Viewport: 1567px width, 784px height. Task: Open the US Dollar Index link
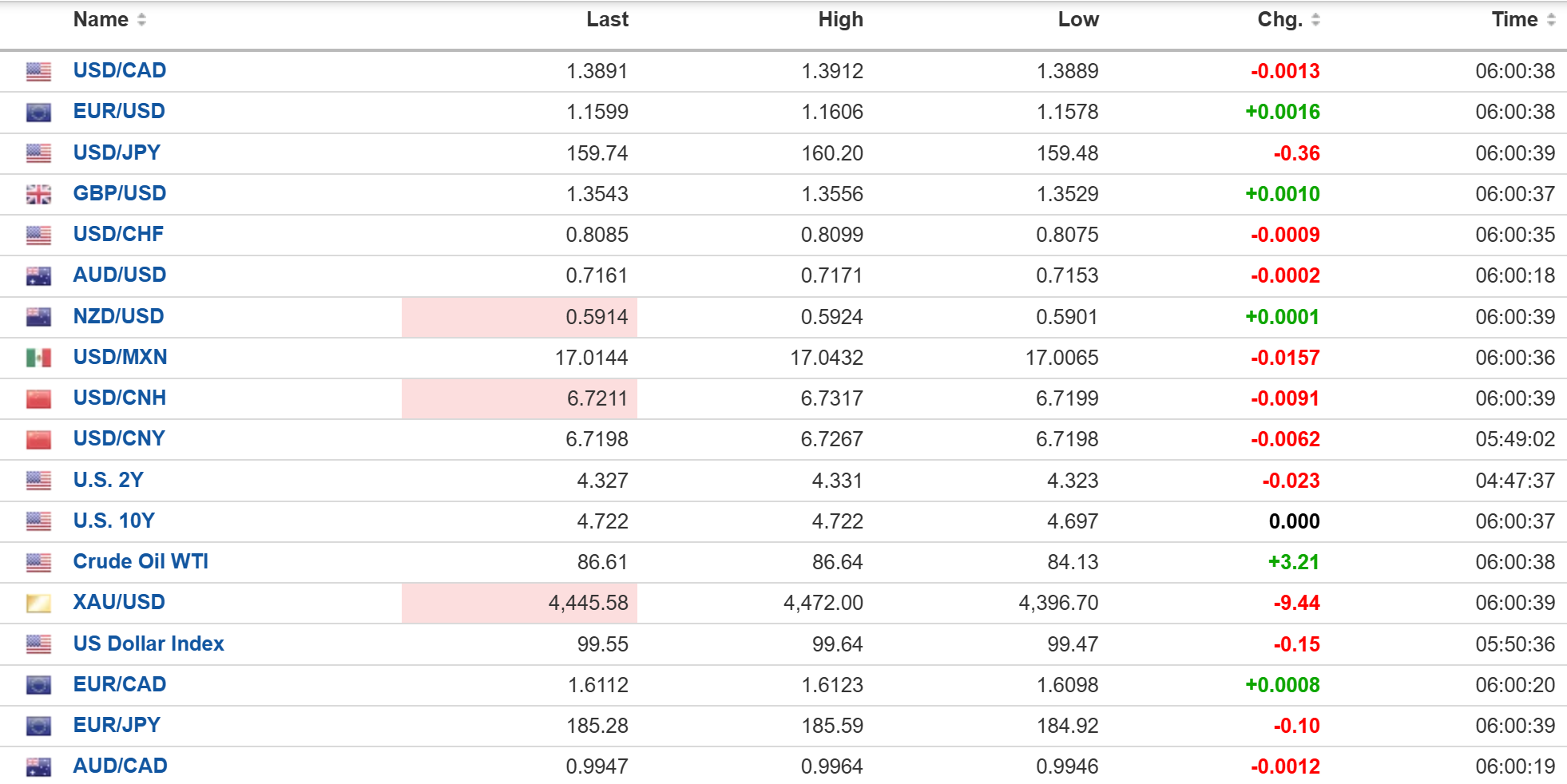tap(149, 643)
